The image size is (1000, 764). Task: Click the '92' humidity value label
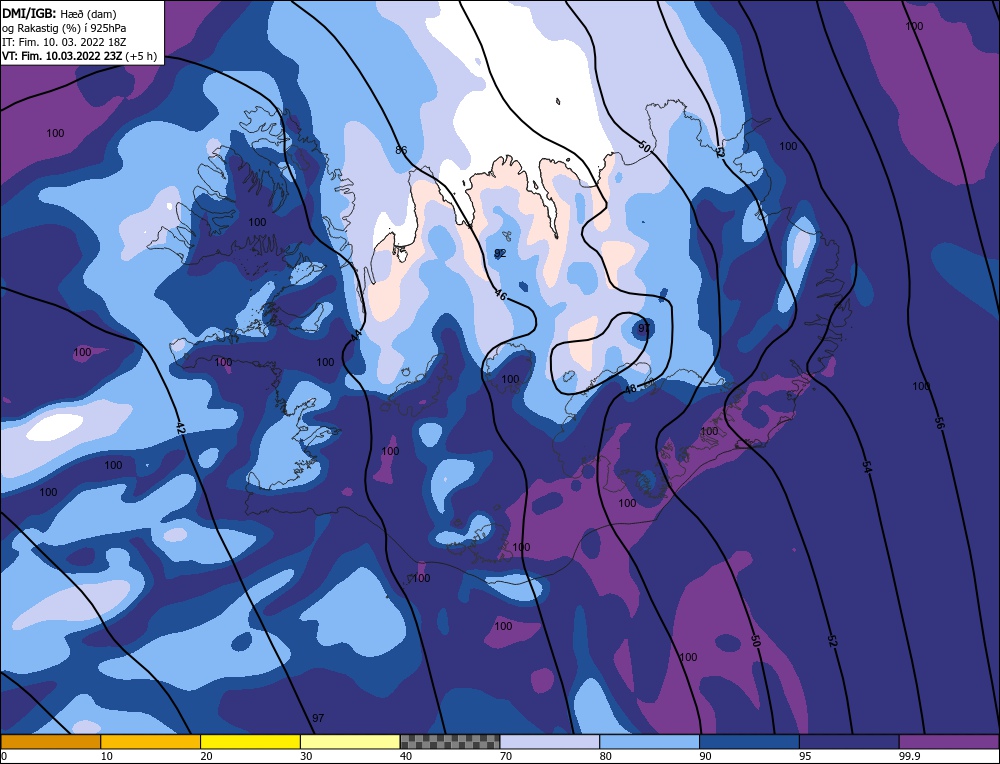point(501,253)
